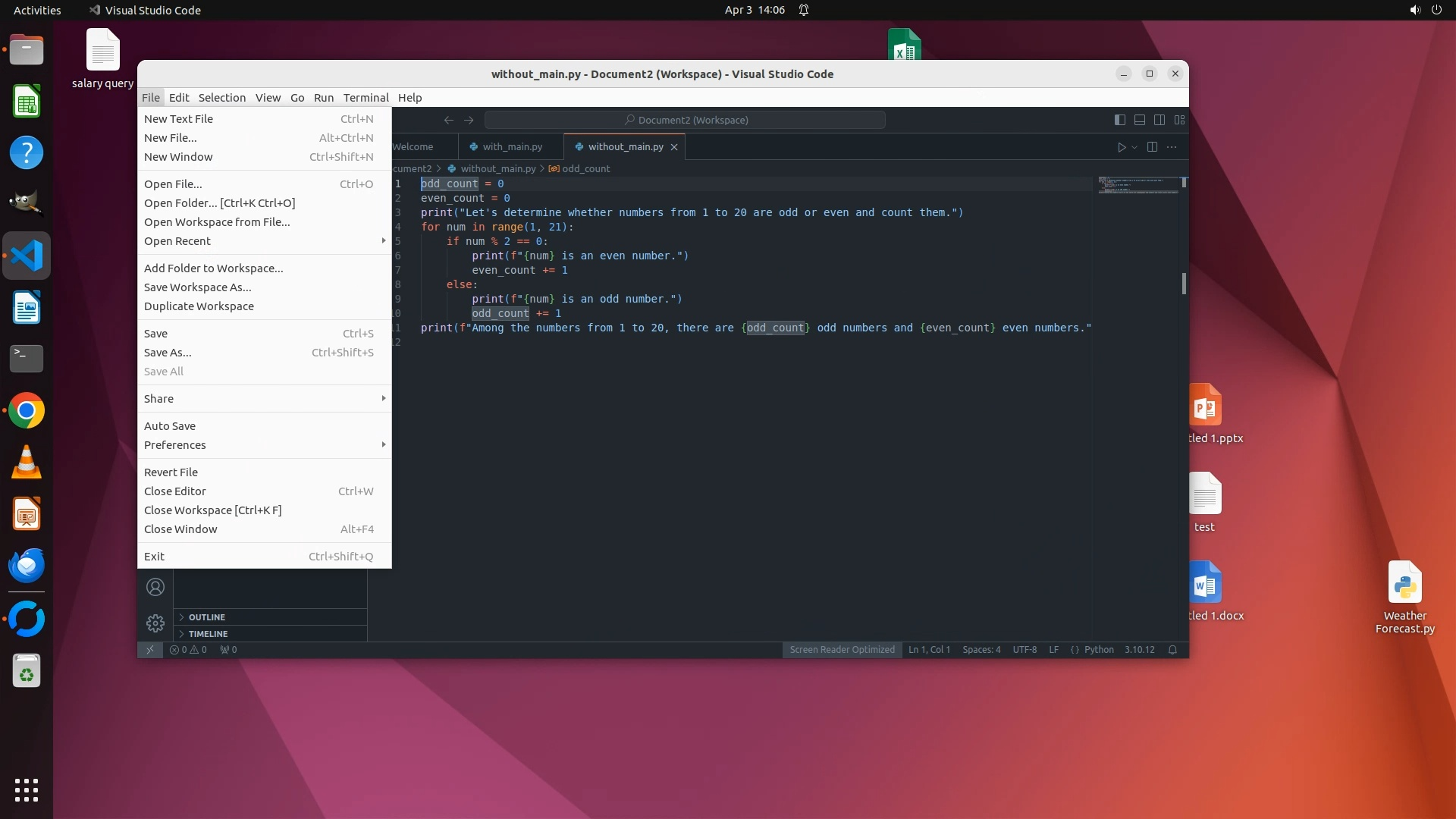The width and height of the screenshot is (1456, 819).
Task: Expand the TIMELINE section
Action: 208,634
